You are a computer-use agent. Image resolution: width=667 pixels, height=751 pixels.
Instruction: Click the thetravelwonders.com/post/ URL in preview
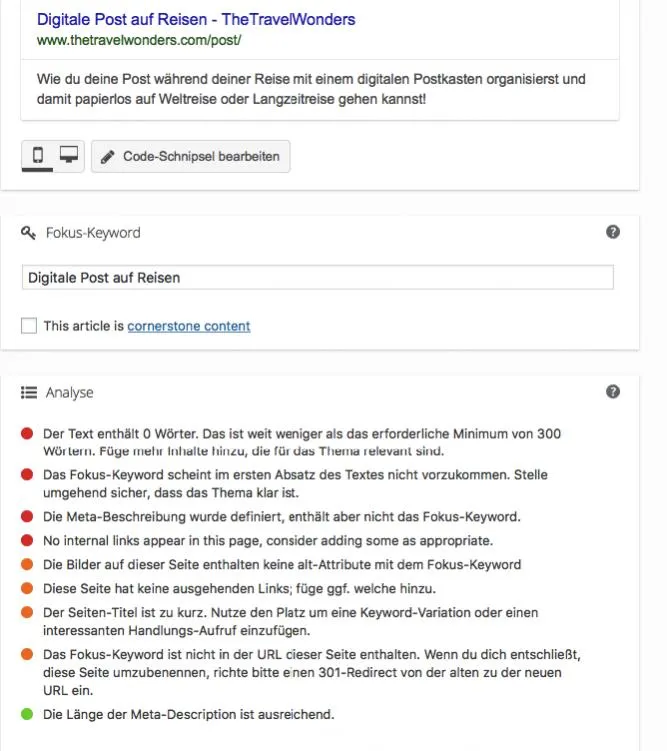pos(139,40)
